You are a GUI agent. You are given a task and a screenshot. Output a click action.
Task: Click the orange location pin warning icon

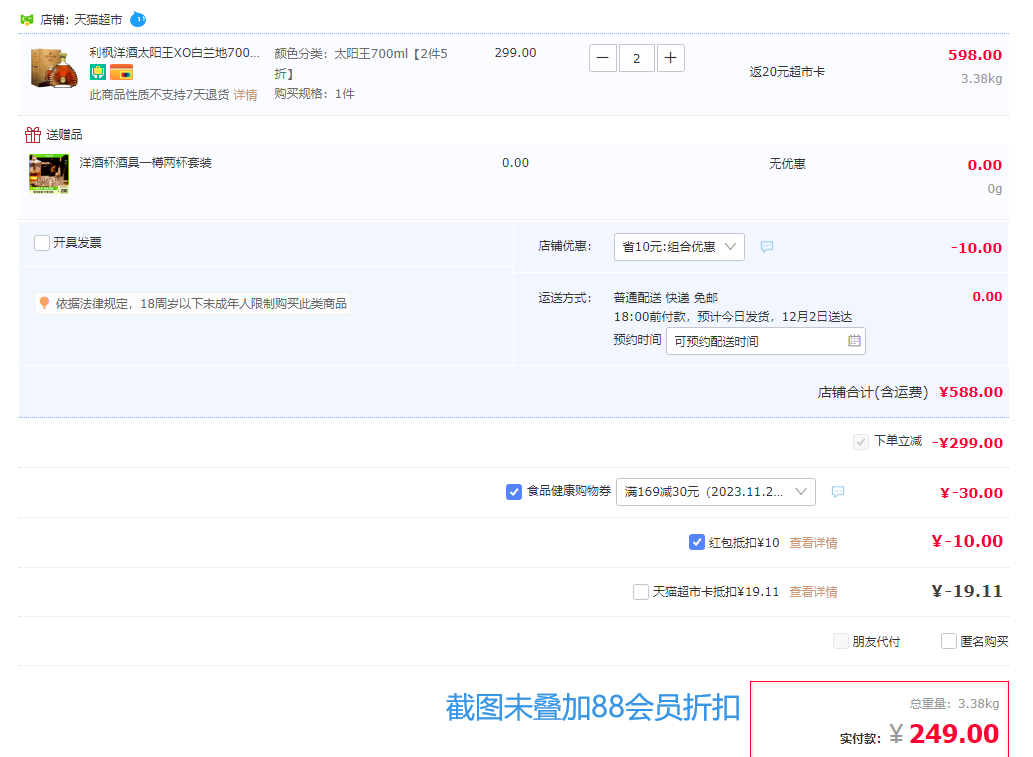tap(44, 303)
